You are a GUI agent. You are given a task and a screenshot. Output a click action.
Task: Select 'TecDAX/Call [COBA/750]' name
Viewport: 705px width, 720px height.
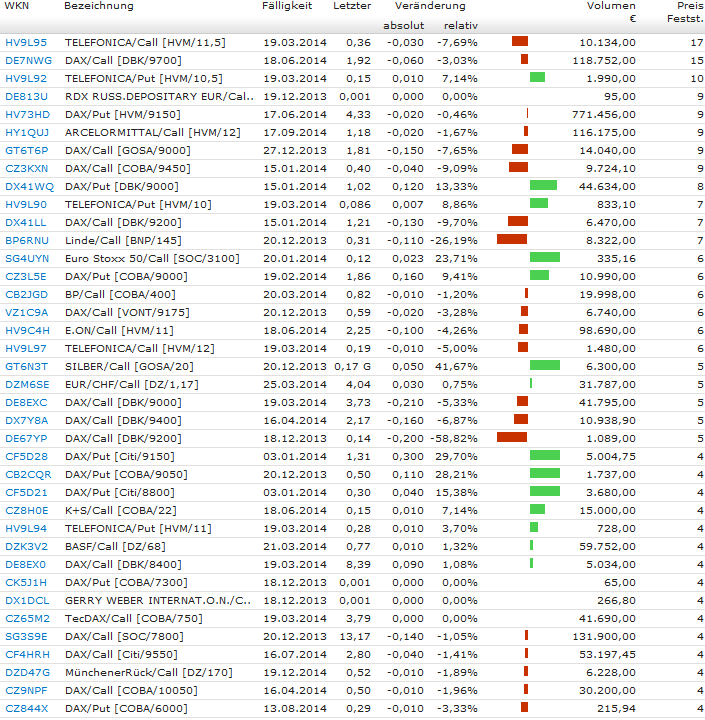(x=134, y=619)
